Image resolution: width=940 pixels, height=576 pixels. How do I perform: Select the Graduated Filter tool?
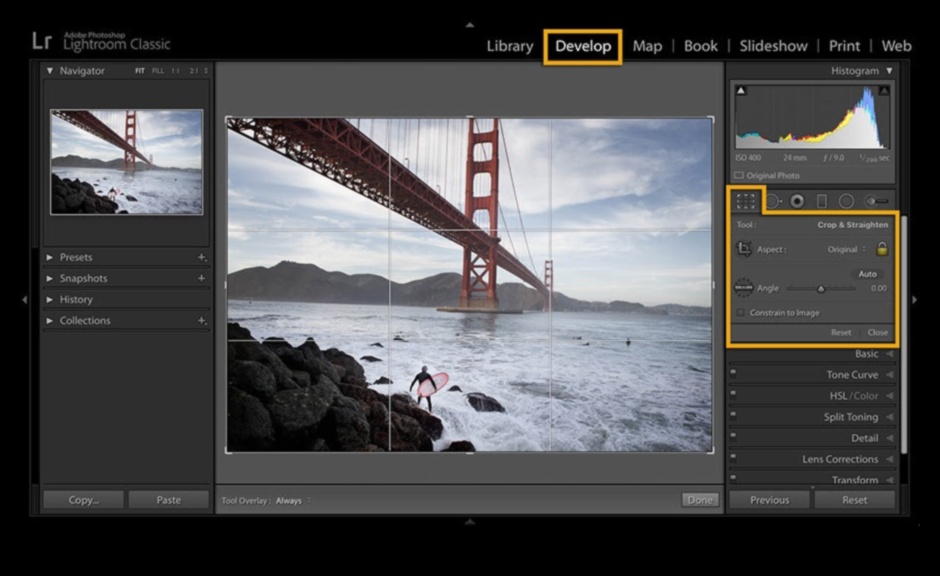[822, 201]
